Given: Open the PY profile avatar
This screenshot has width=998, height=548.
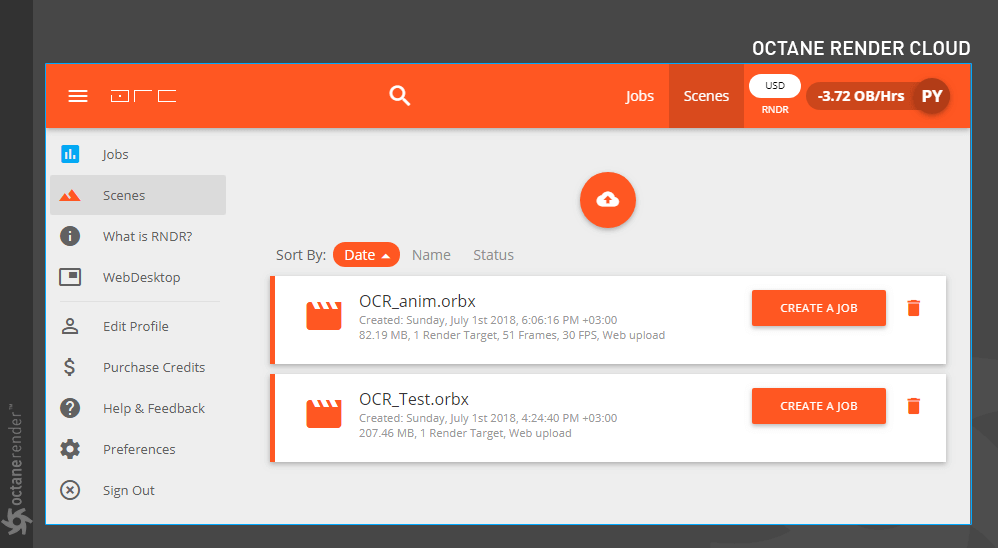Looking at the screenshot, I should point(932,96).
